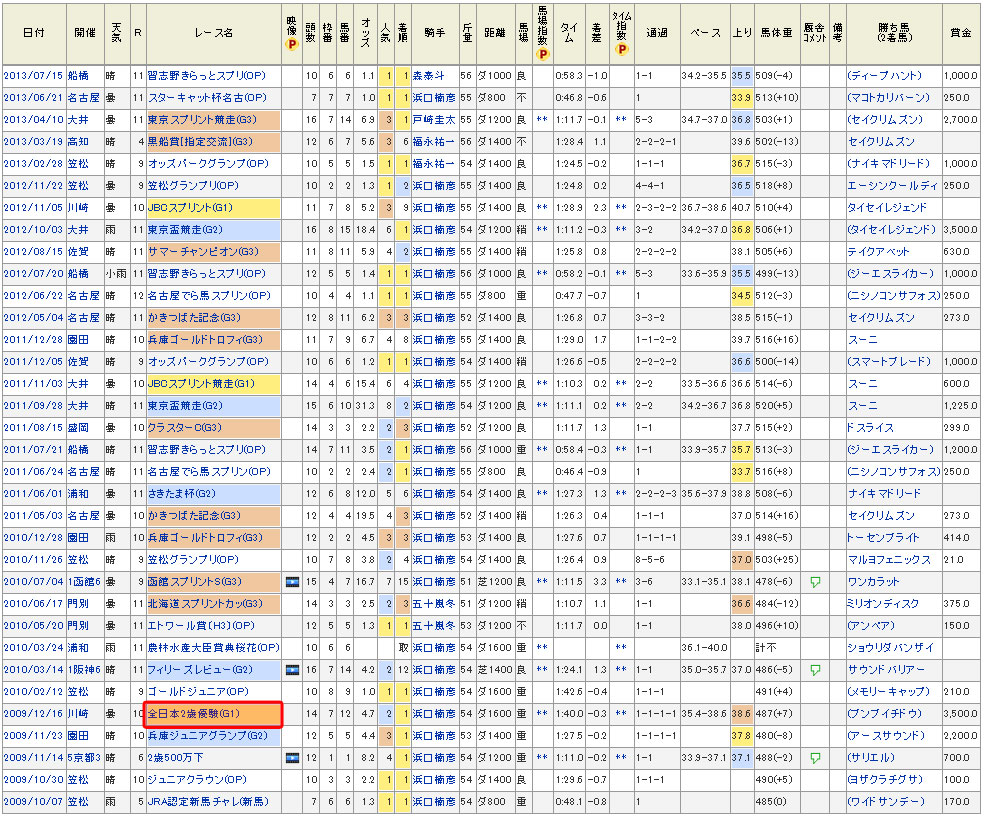Open race 兵庫ジュニアグランプ(G2)
The height and width of the screenshot is (816, 984).
click(208, 736)
